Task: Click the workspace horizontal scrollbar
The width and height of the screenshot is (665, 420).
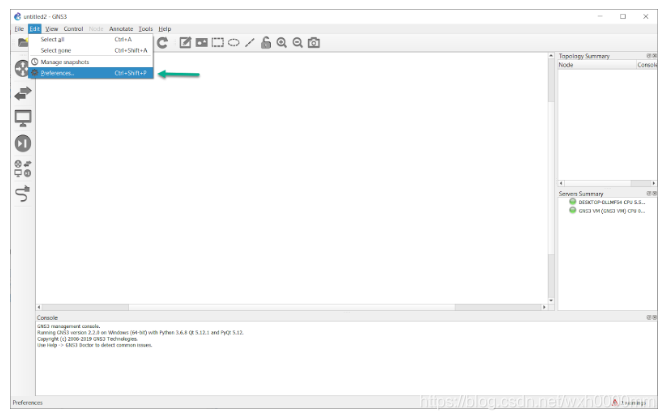Action: 291,307
